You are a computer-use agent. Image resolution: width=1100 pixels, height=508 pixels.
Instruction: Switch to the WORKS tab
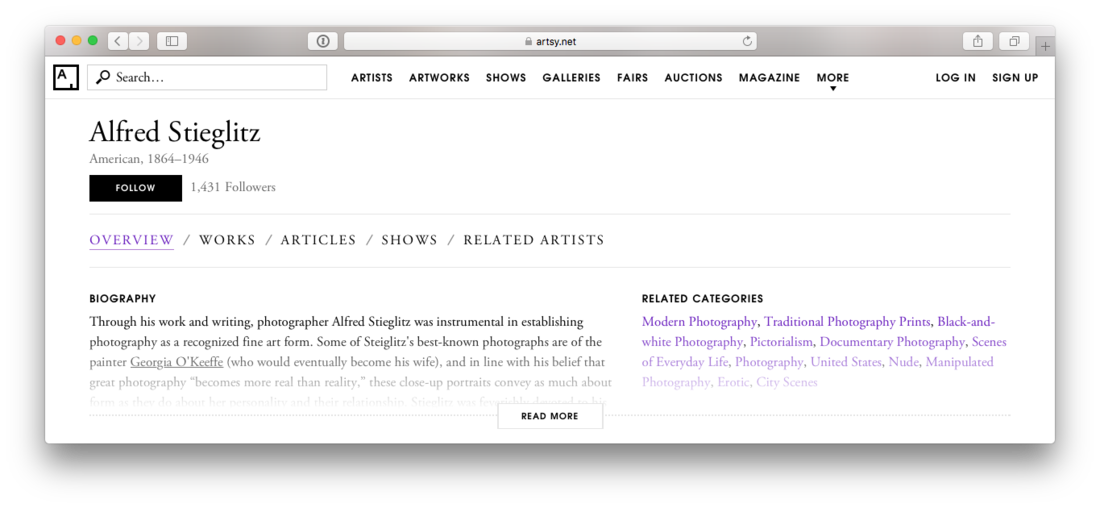point(227,240)
